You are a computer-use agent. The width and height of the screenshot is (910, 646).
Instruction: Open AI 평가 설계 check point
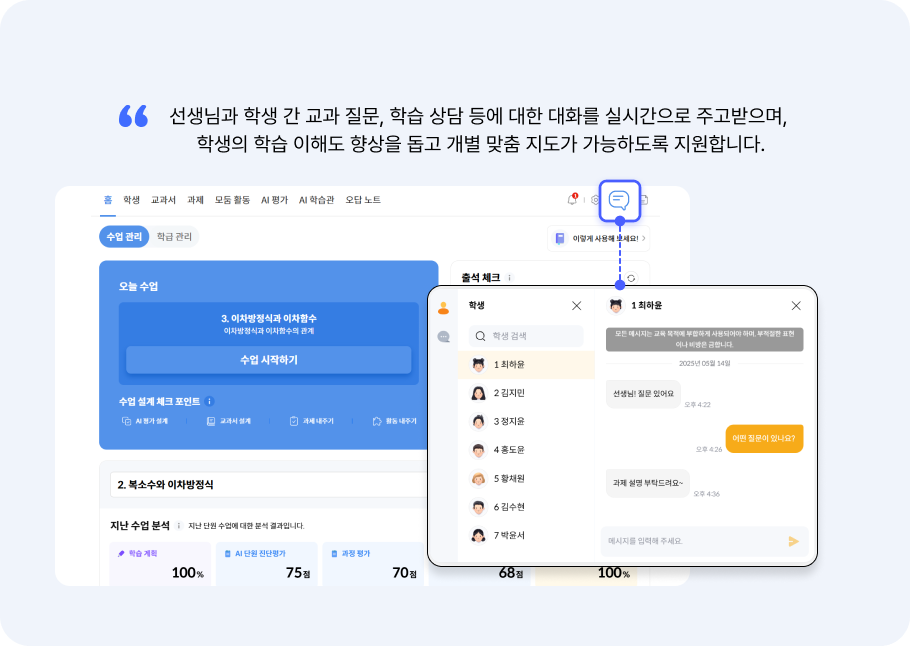(x=145, y=421)
